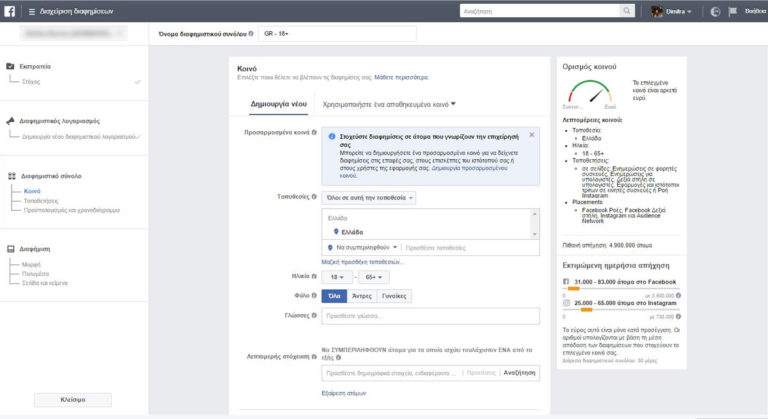
Task: Focus Προσθέστε γλώσσα input field
Action: coord(431,316)
